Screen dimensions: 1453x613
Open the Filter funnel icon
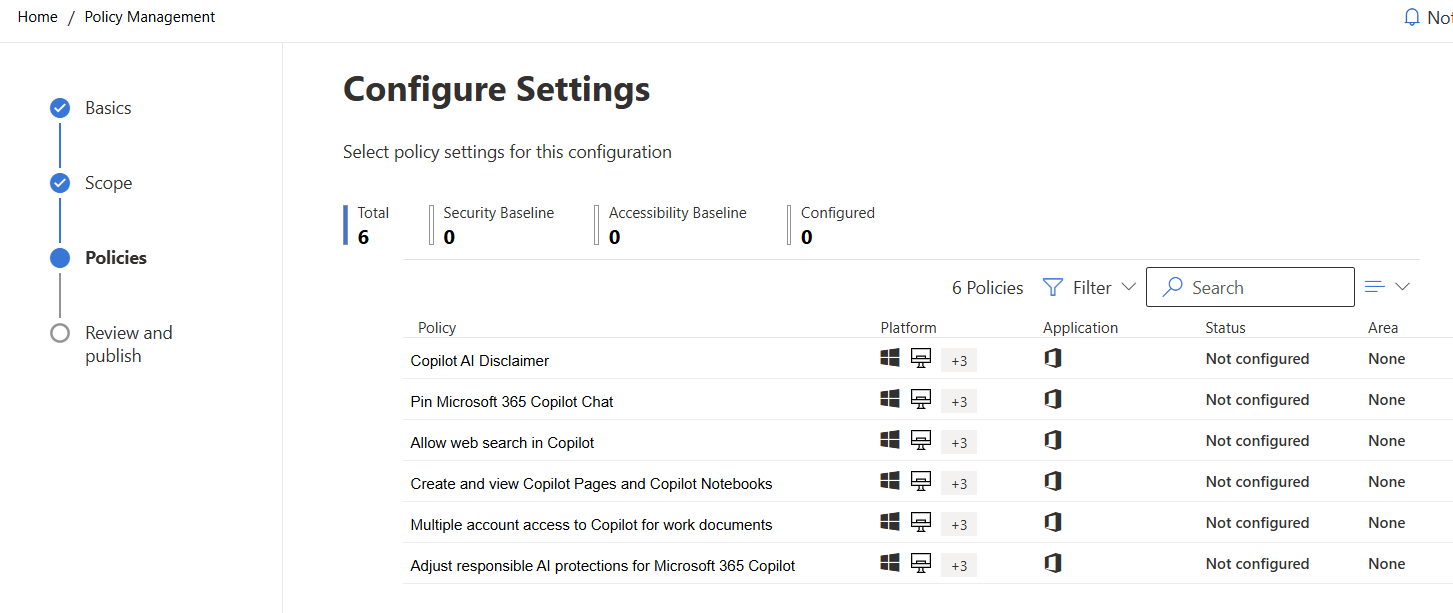(1053, 287)
